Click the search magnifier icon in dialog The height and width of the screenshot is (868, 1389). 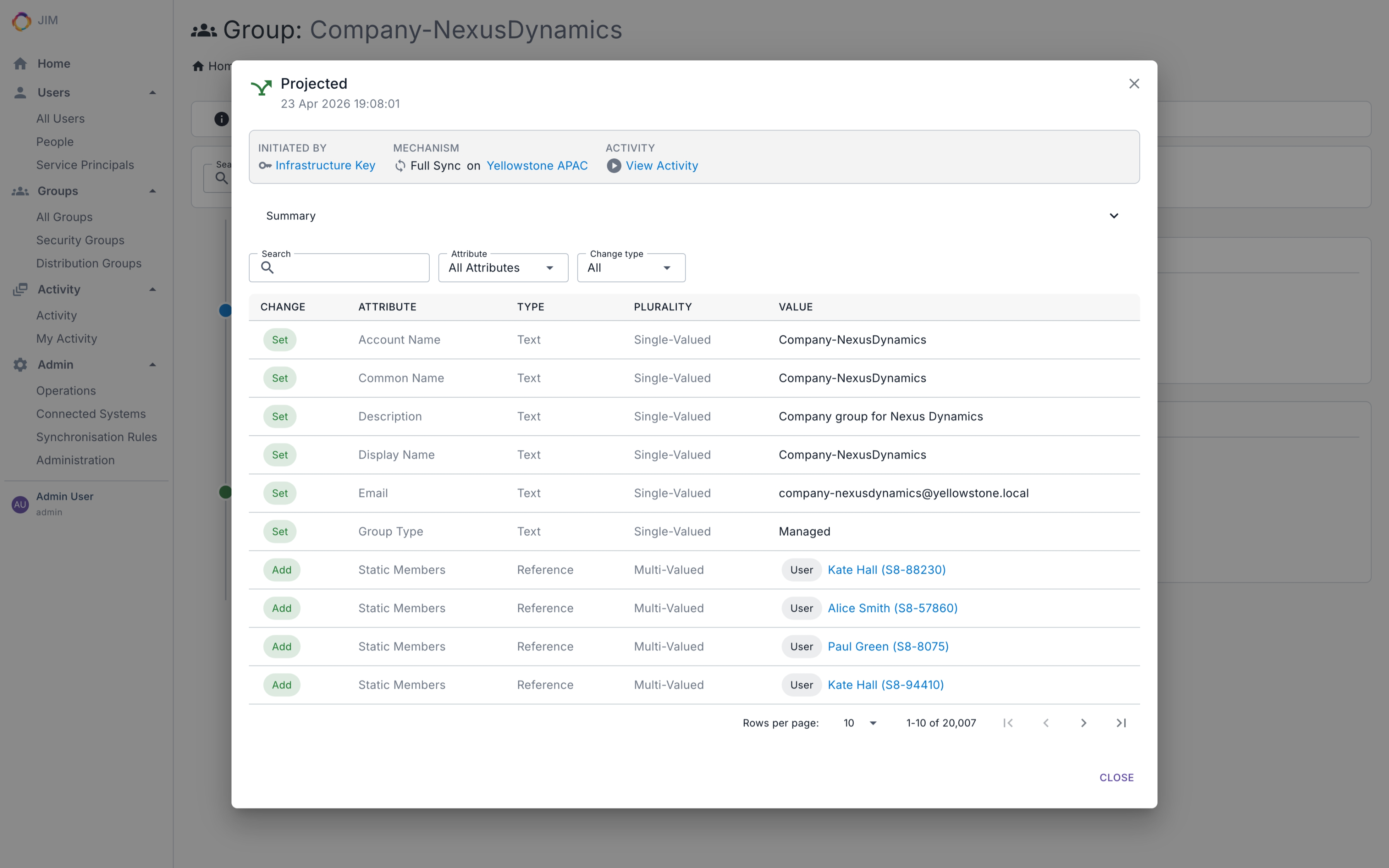pos(268,268)
